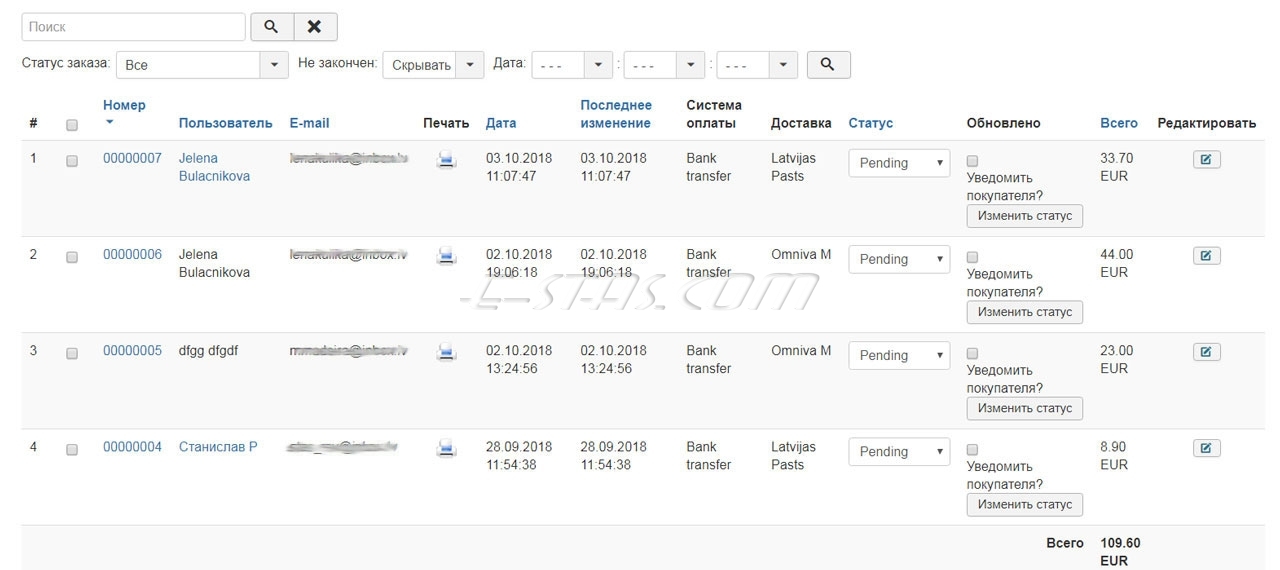Open the first Дата dropdown
Screen dimensions: 1280x570
coord(572,64)
